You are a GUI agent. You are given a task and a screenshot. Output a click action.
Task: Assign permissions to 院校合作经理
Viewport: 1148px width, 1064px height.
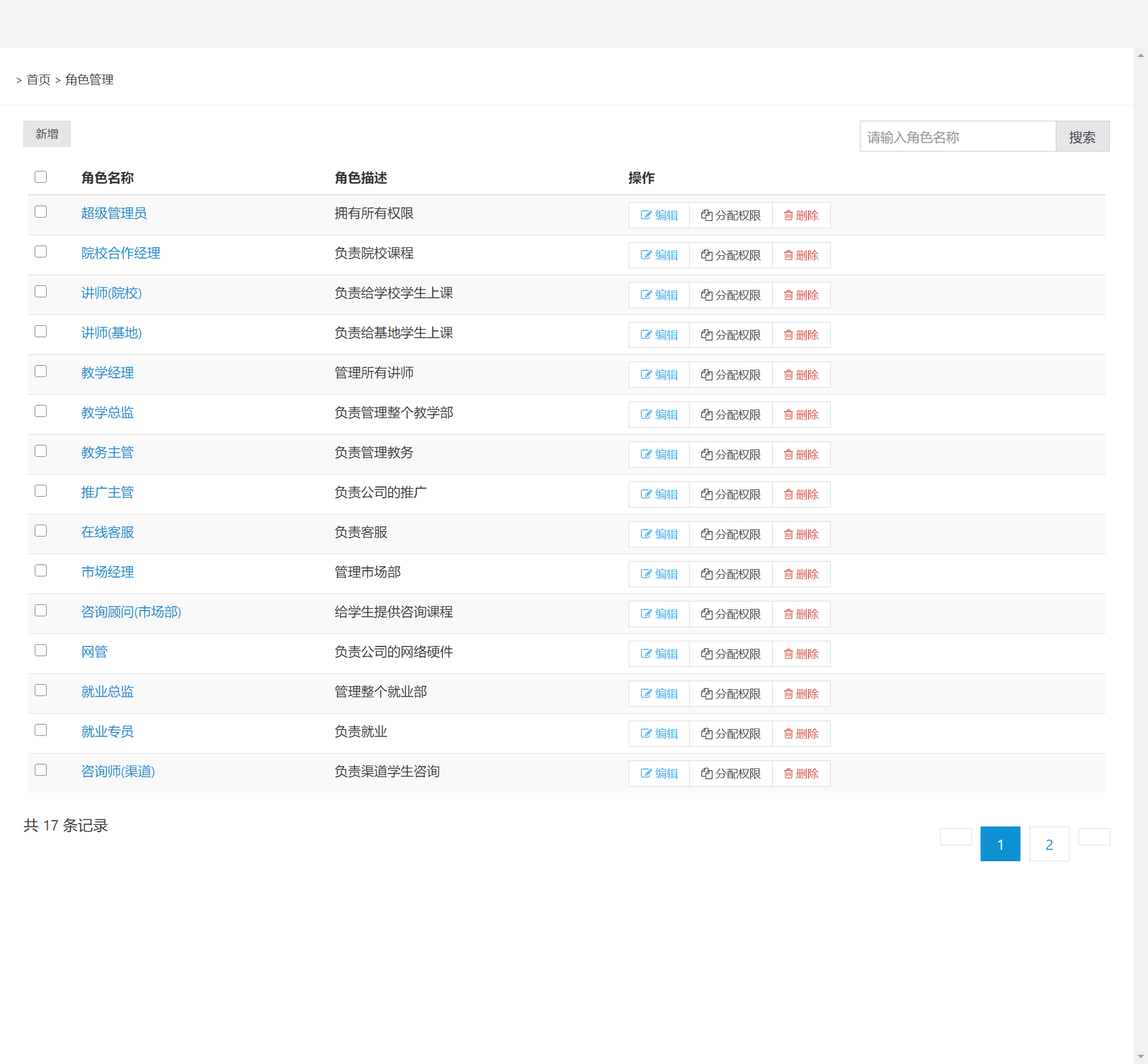point(731,255)
